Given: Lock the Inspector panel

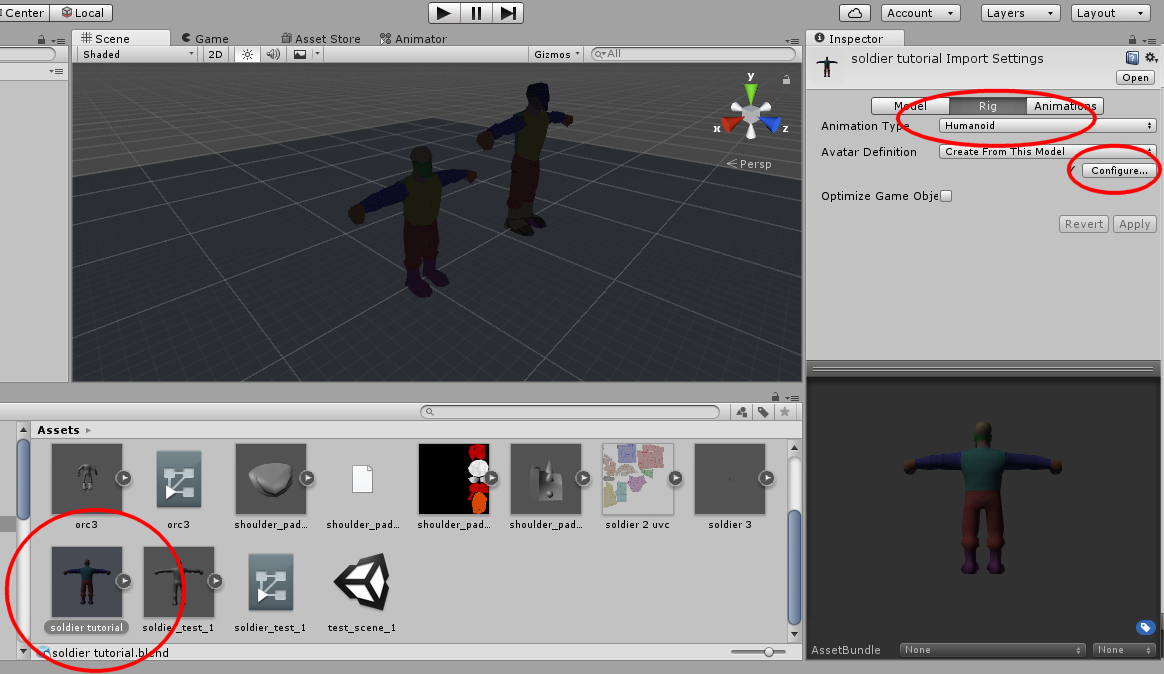Looking at the screenshot, I should pos(1132,39).
